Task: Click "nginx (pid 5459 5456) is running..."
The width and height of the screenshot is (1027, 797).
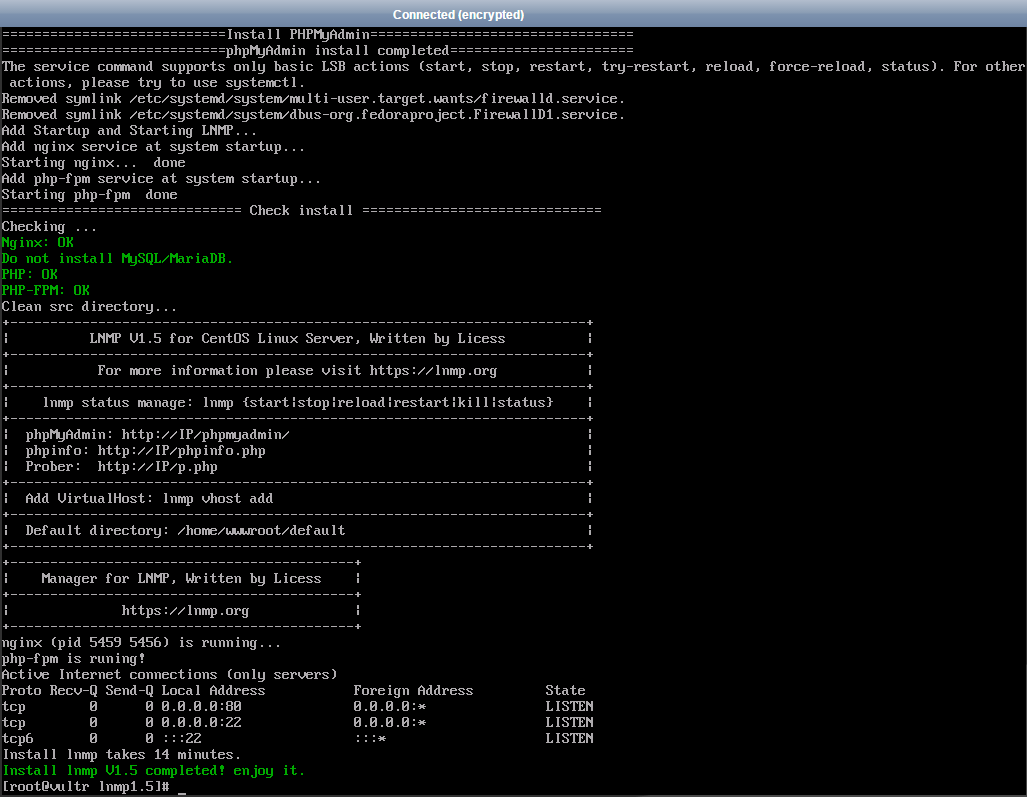Action: pos(141,642)
